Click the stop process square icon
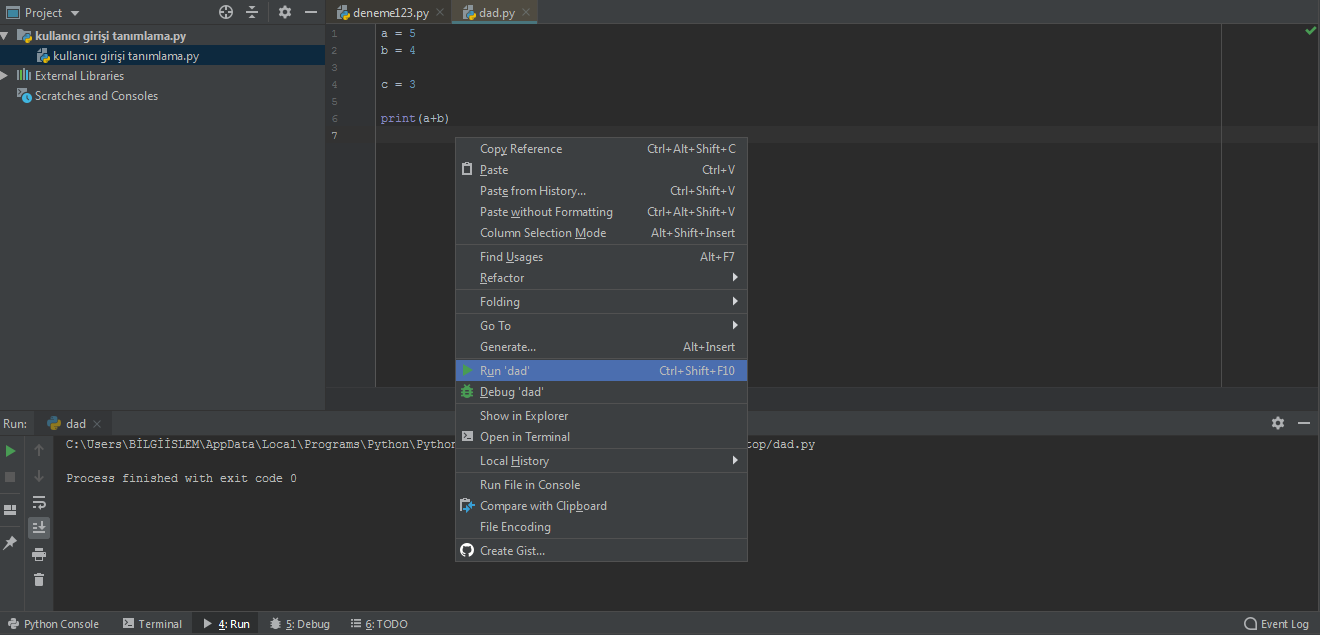 pyautogui.click(x=11, y=477)
